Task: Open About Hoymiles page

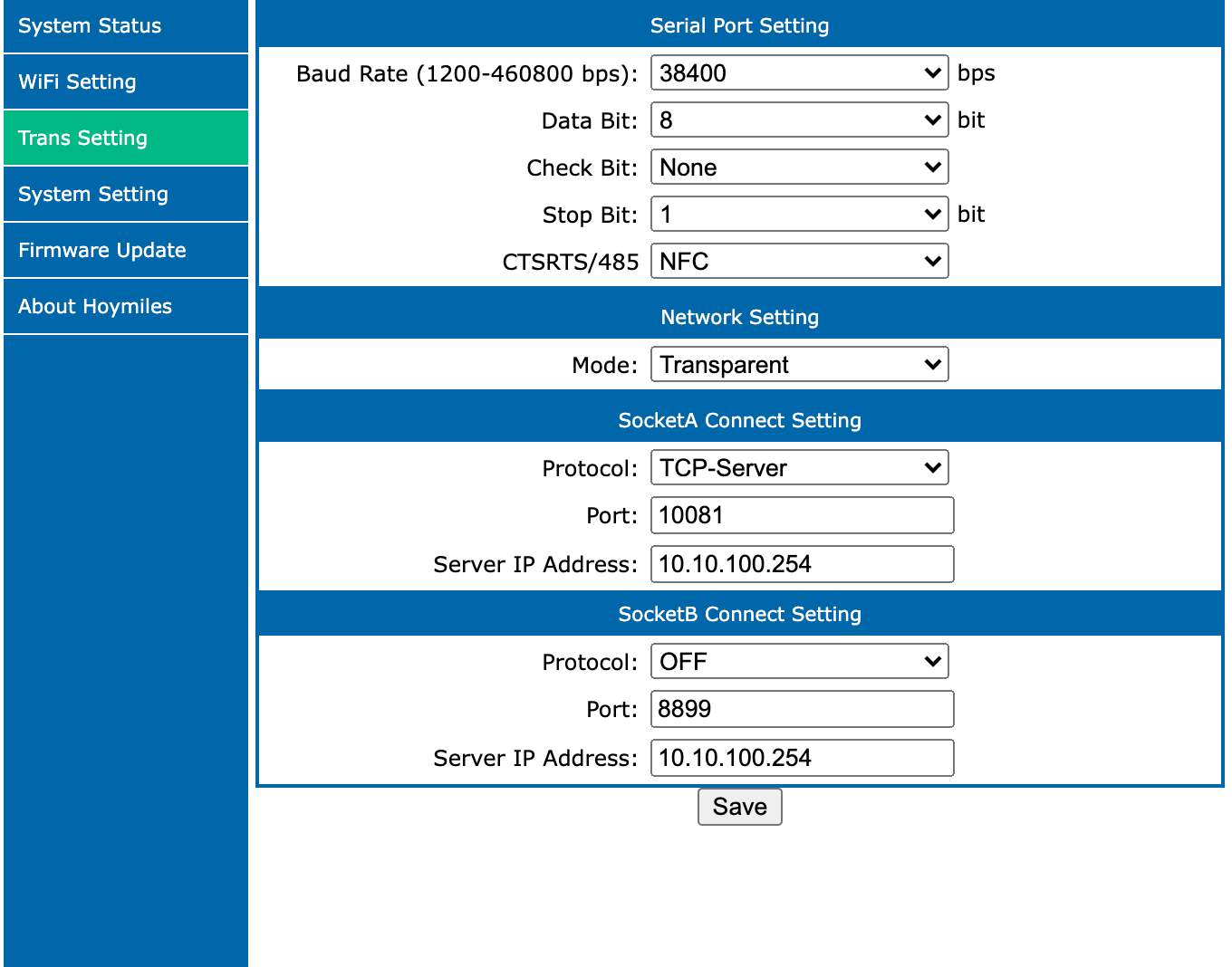Action: (x=126, y=306)
